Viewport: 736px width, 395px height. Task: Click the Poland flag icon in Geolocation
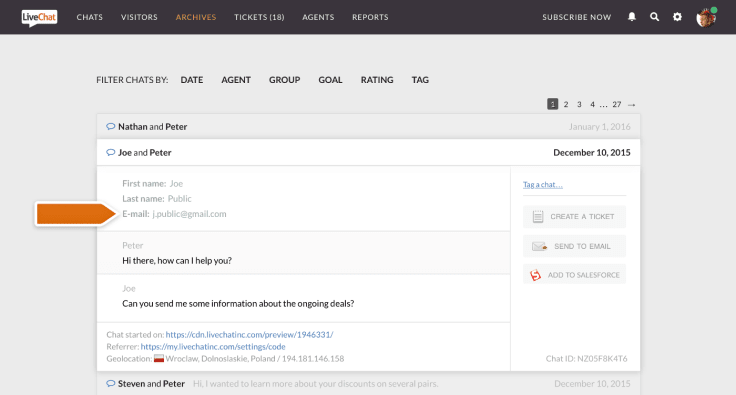pyautogui.click(x=159, y=359)
